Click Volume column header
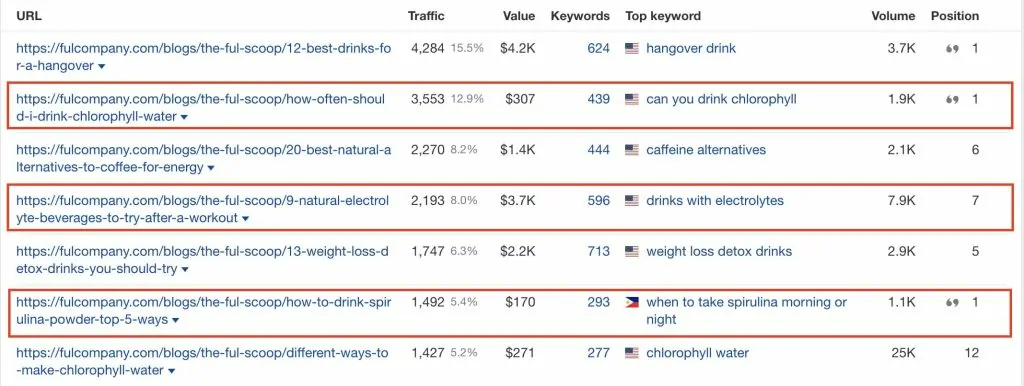The width and height of the screenshot is (1024, 386). [893, 16]
